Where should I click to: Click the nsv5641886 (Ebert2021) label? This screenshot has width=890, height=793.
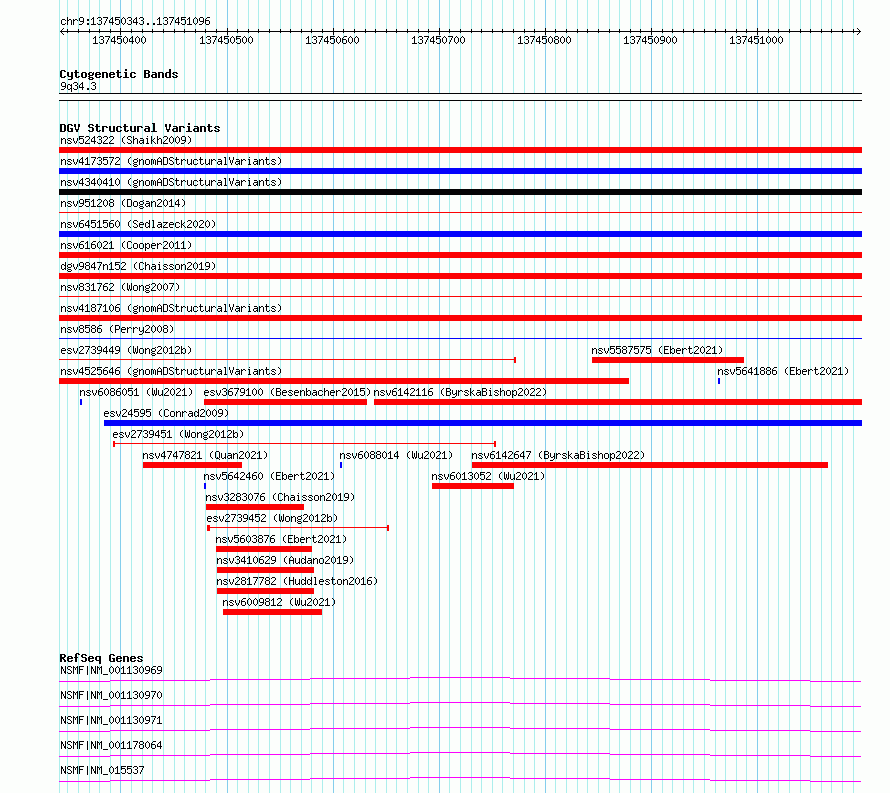(x=783, y=371)
